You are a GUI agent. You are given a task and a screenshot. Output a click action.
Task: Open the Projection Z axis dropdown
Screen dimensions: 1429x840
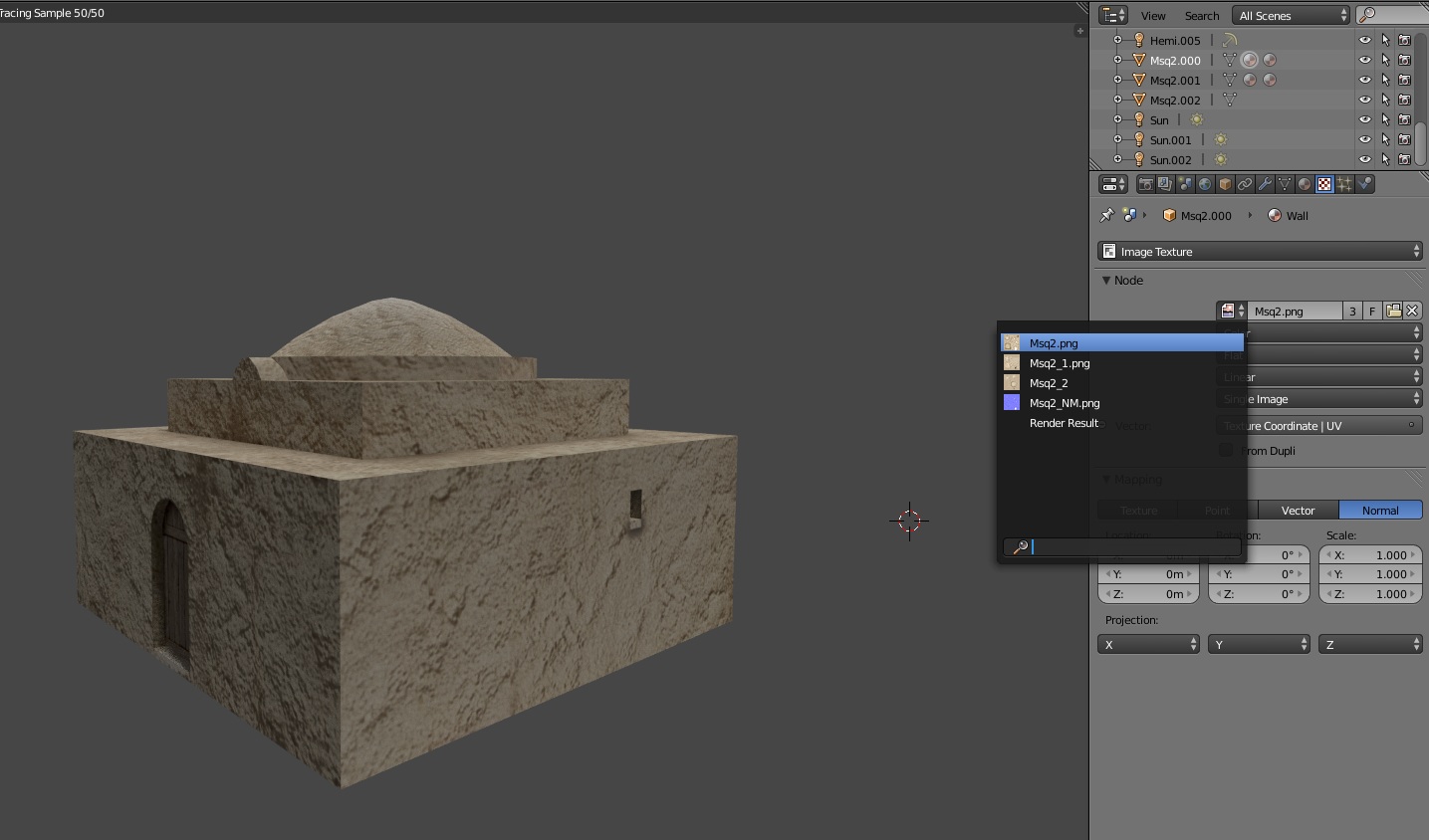coord(1370,645)
